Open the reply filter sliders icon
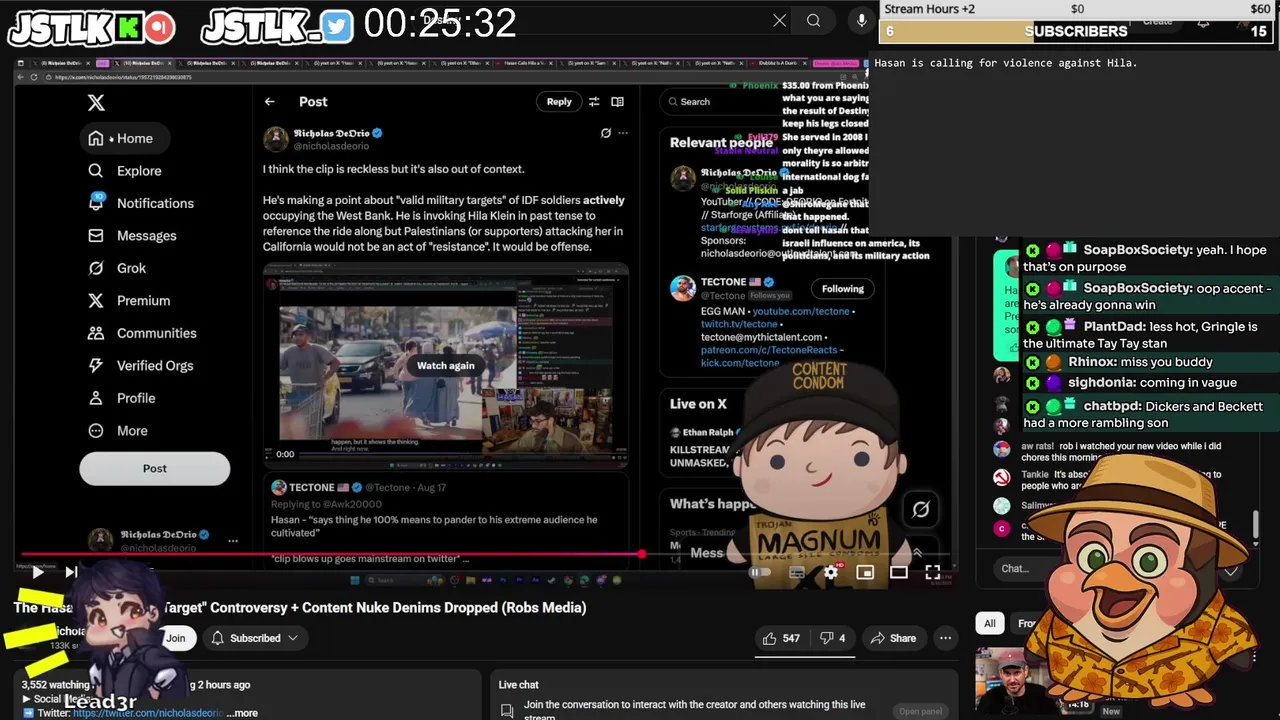This screenshot has height=720, width=1280. pos(594,102)
